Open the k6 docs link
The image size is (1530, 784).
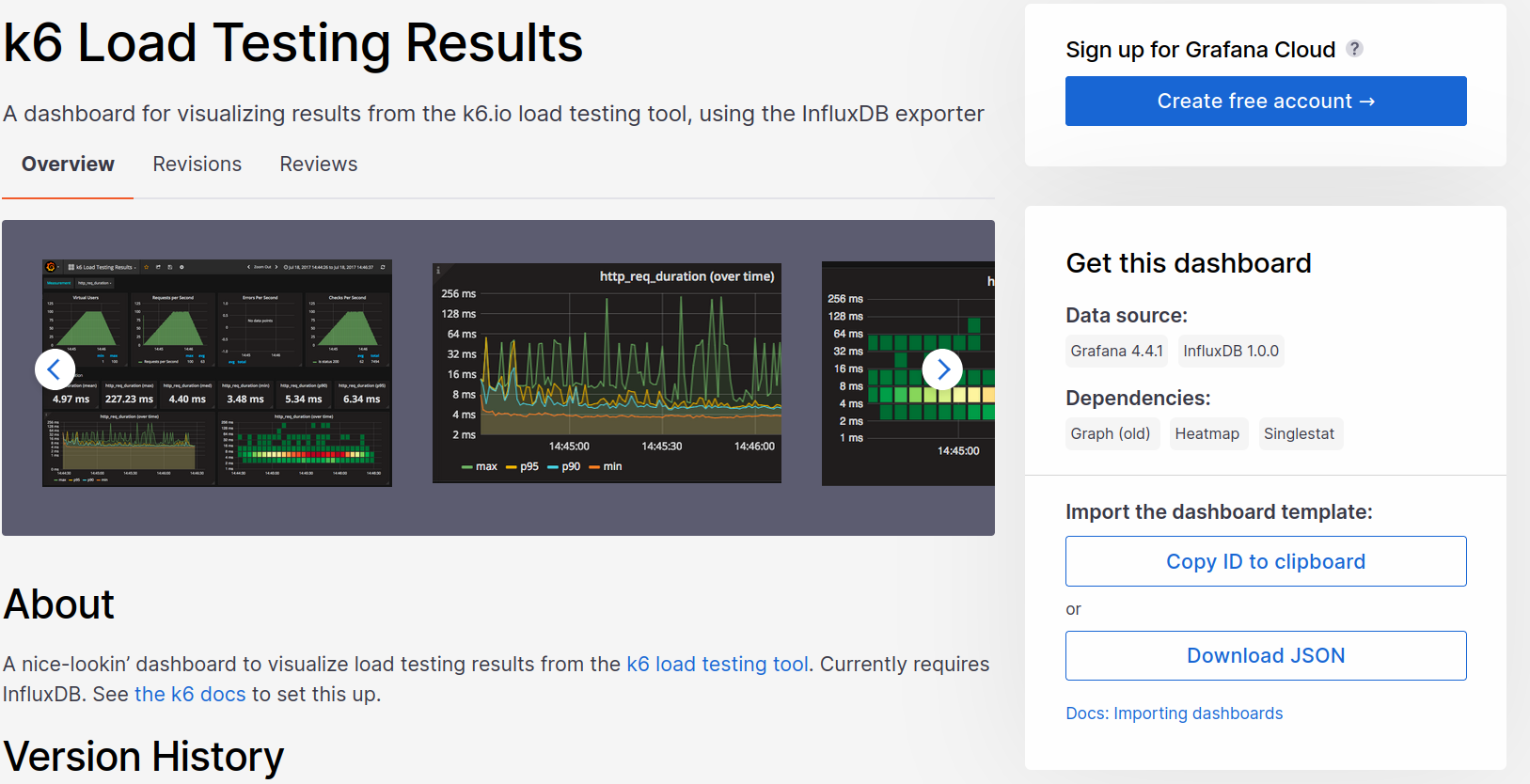point(190,695)
